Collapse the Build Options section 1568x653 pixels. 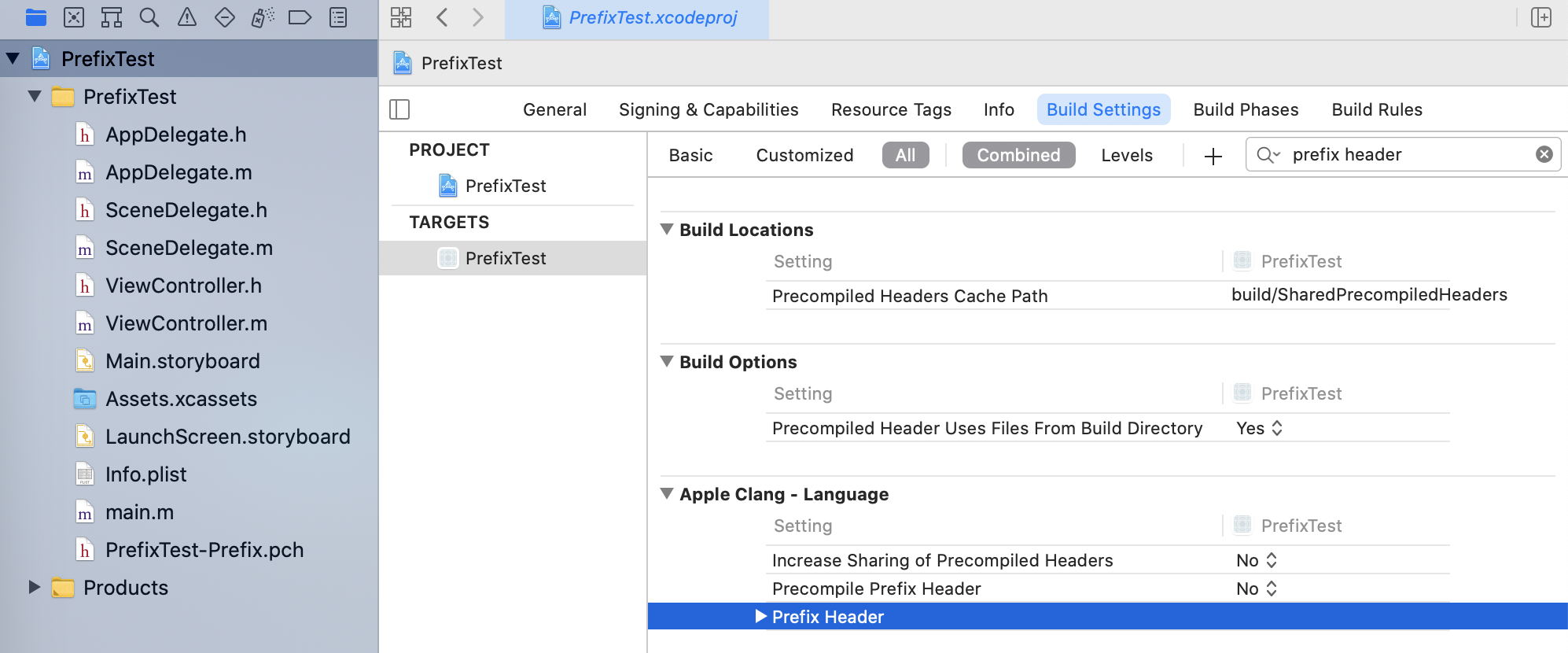coord(667,361)
